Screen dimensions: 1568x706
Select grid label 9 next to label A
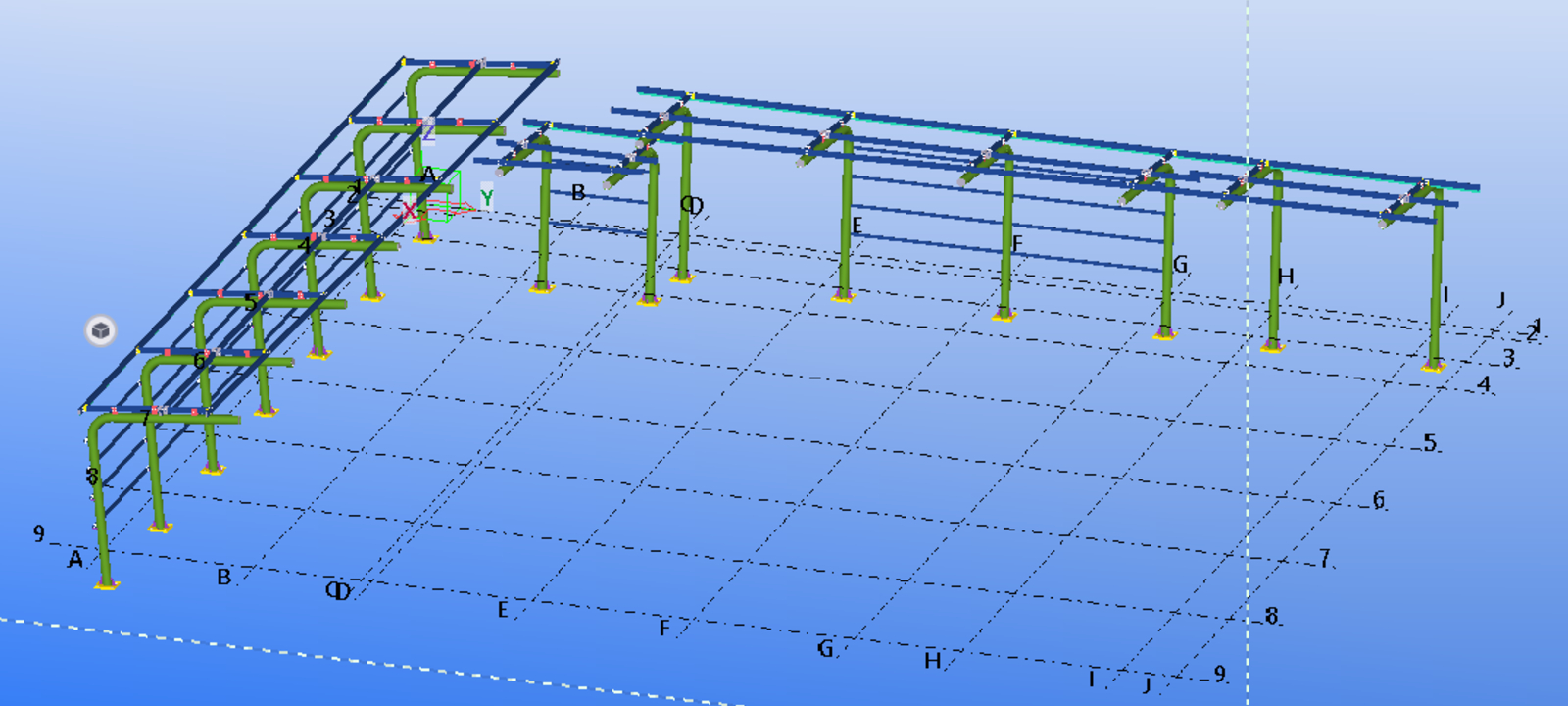pos(39,533)
